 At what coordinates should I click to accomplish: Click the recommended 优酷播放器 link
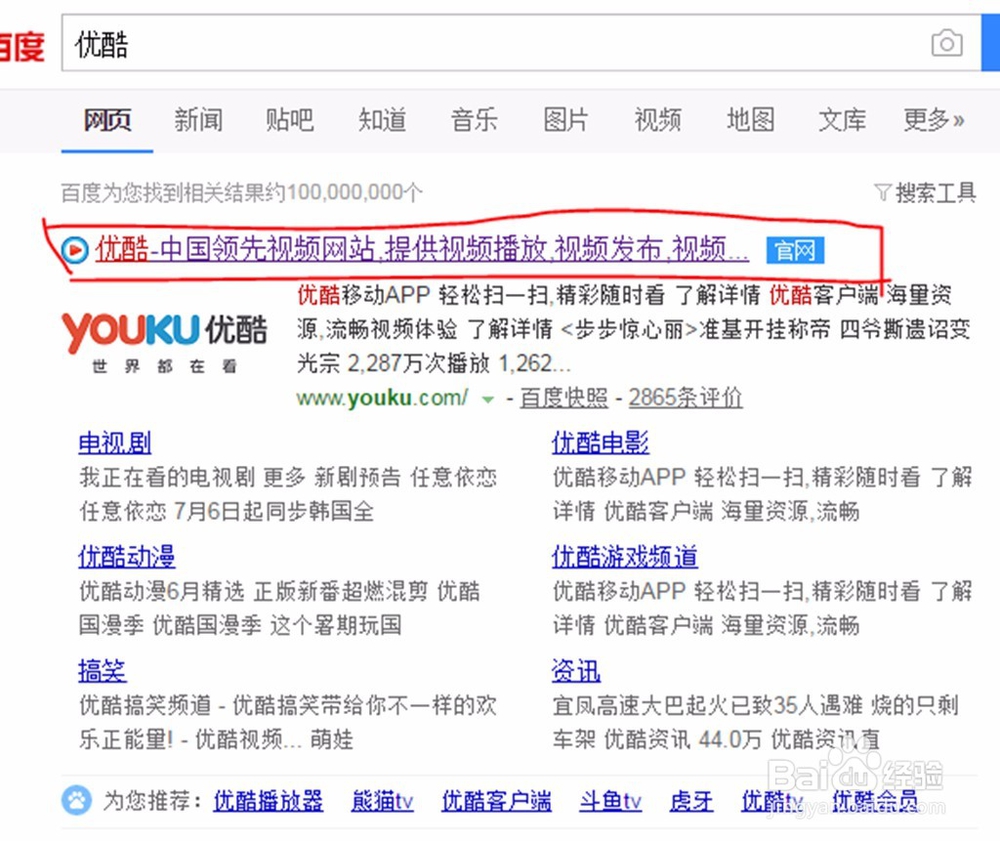coord(268,801)
